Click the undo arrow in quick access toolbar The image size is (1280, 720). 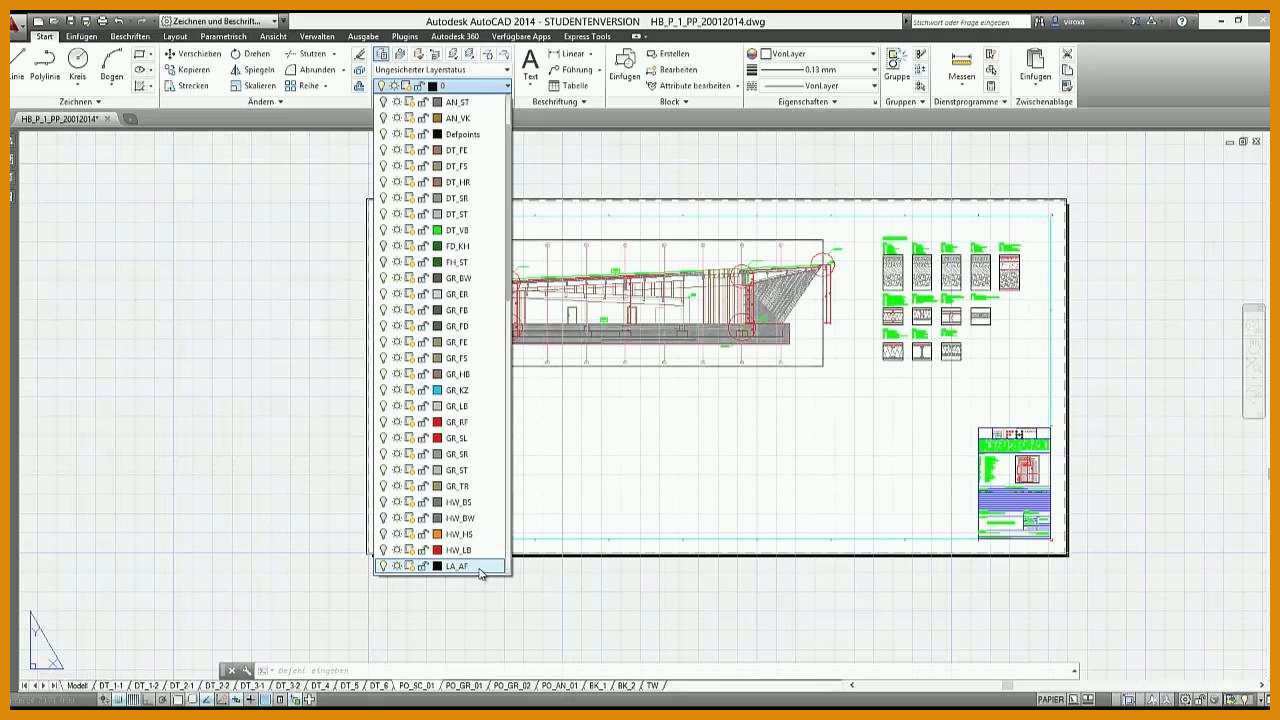[x=119, y=21]
